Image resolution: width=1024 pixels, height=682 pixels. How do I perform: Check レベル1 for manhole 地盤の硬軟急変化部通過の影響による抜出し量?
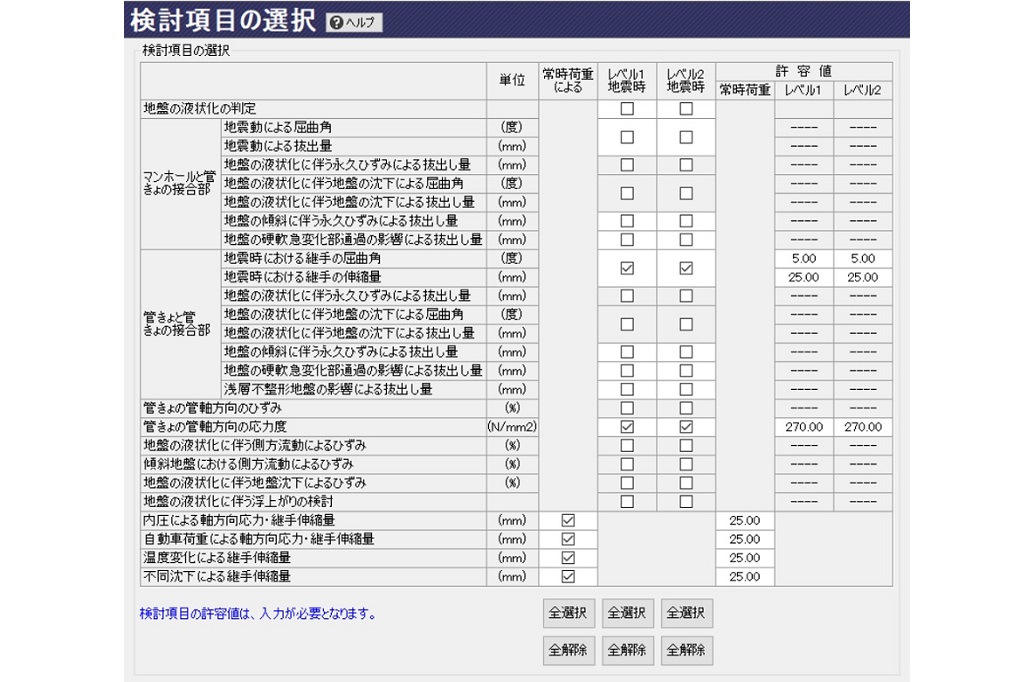[627, 240]
